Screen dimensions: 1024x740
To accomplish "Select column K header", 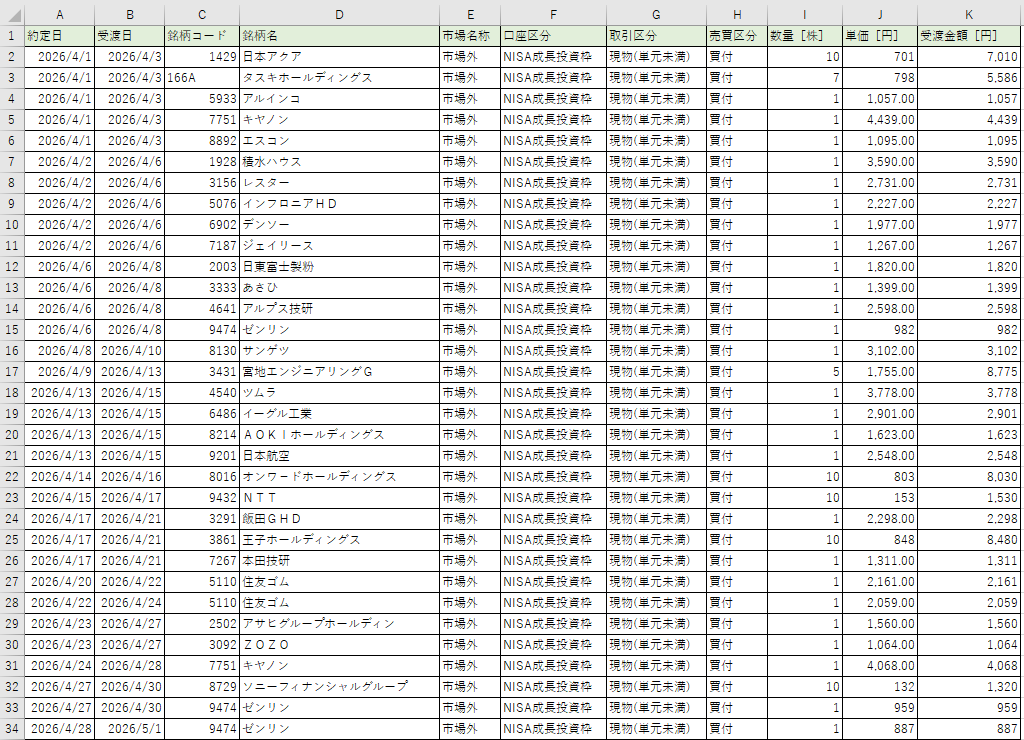I will click(x=968, y=14).
